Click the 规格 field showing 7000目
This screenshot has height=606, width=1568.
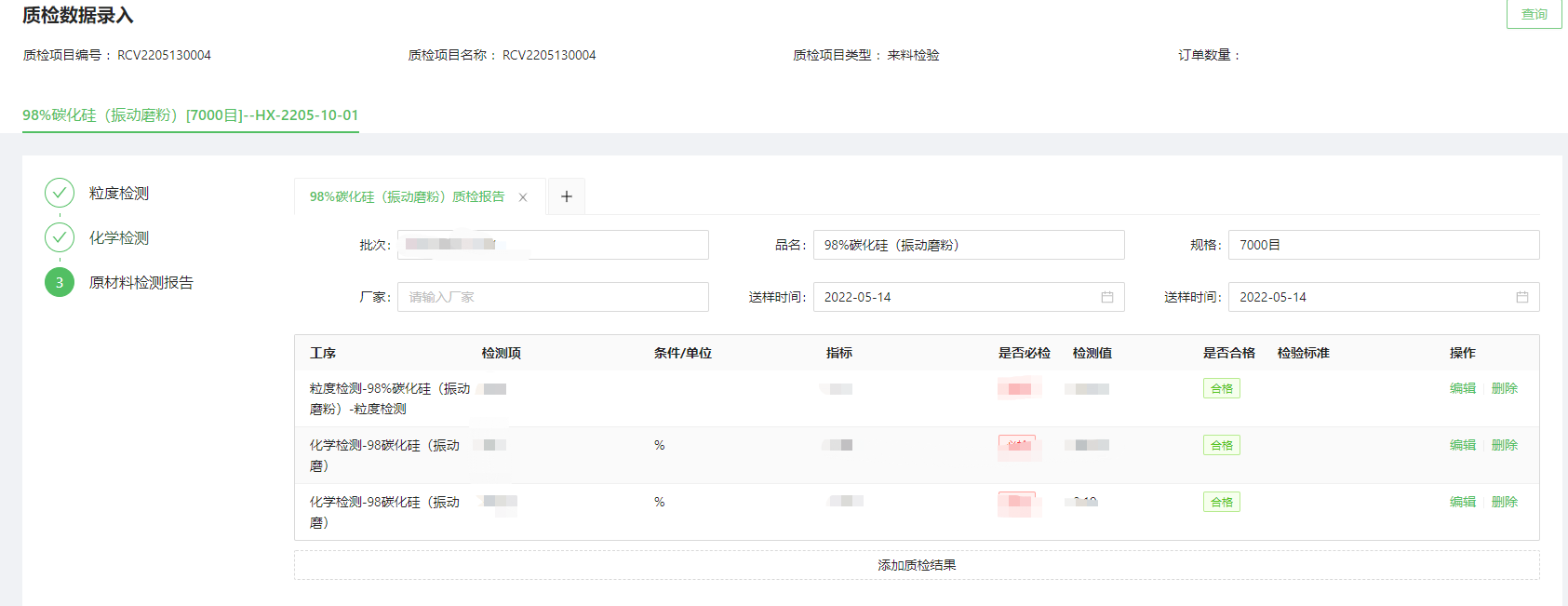pos(1383,245)
